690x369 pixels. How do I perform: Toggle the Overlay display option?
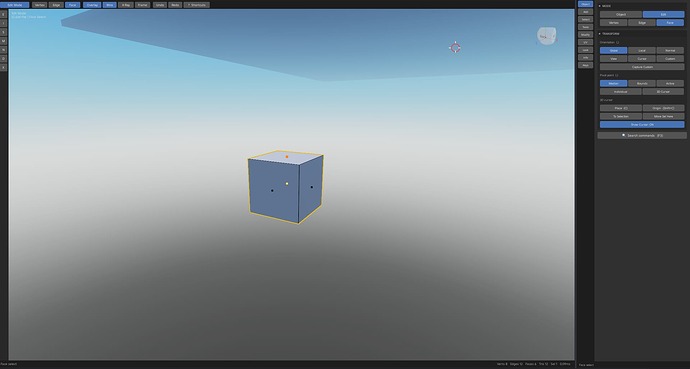coord(92,5)
